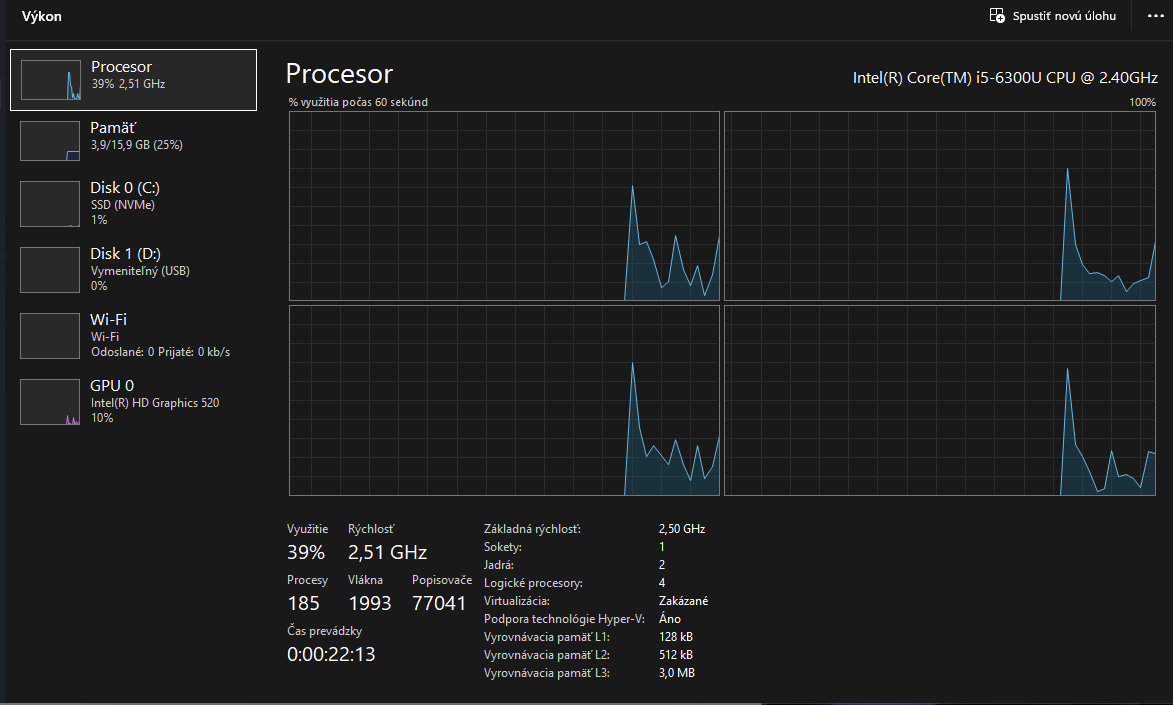
Task: Click the bottom-left logical processor graph
Action: (504, 400)
